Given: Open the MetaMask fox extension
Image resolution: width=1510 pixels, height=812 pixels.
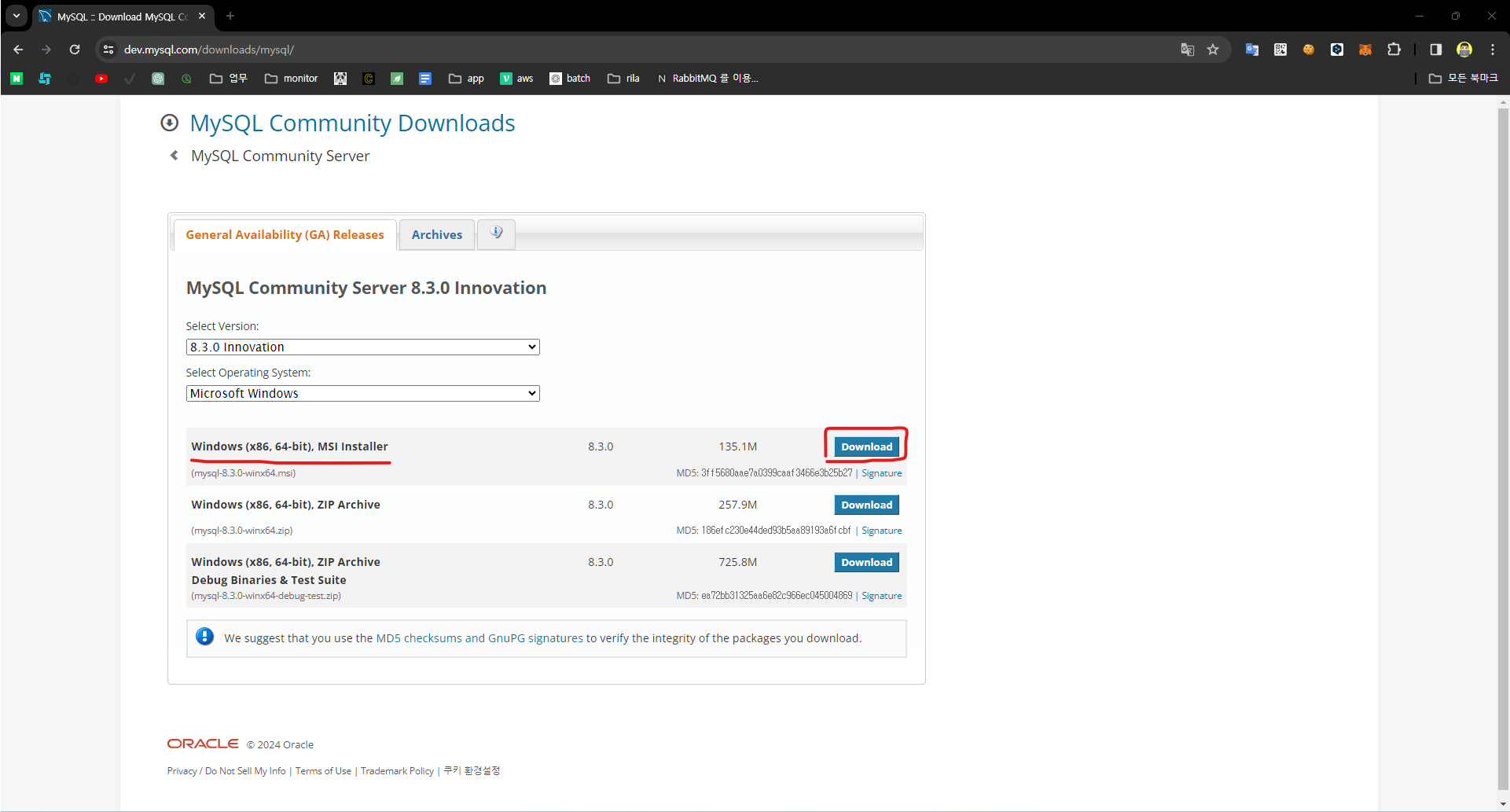Looking at the screenshot, I should point(1365,50).
